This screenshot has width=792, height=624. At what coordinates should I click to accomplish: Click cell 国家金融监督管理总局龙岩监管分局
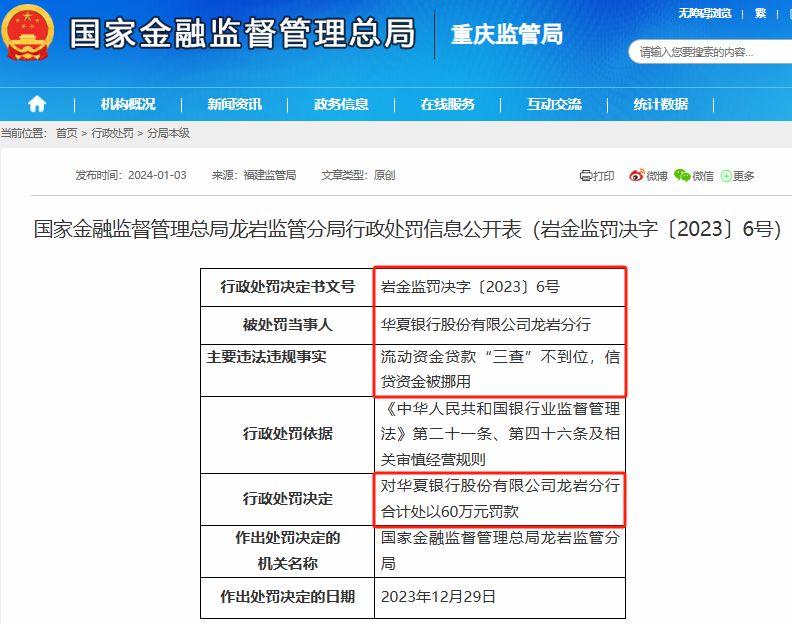(x=500, y=551)
